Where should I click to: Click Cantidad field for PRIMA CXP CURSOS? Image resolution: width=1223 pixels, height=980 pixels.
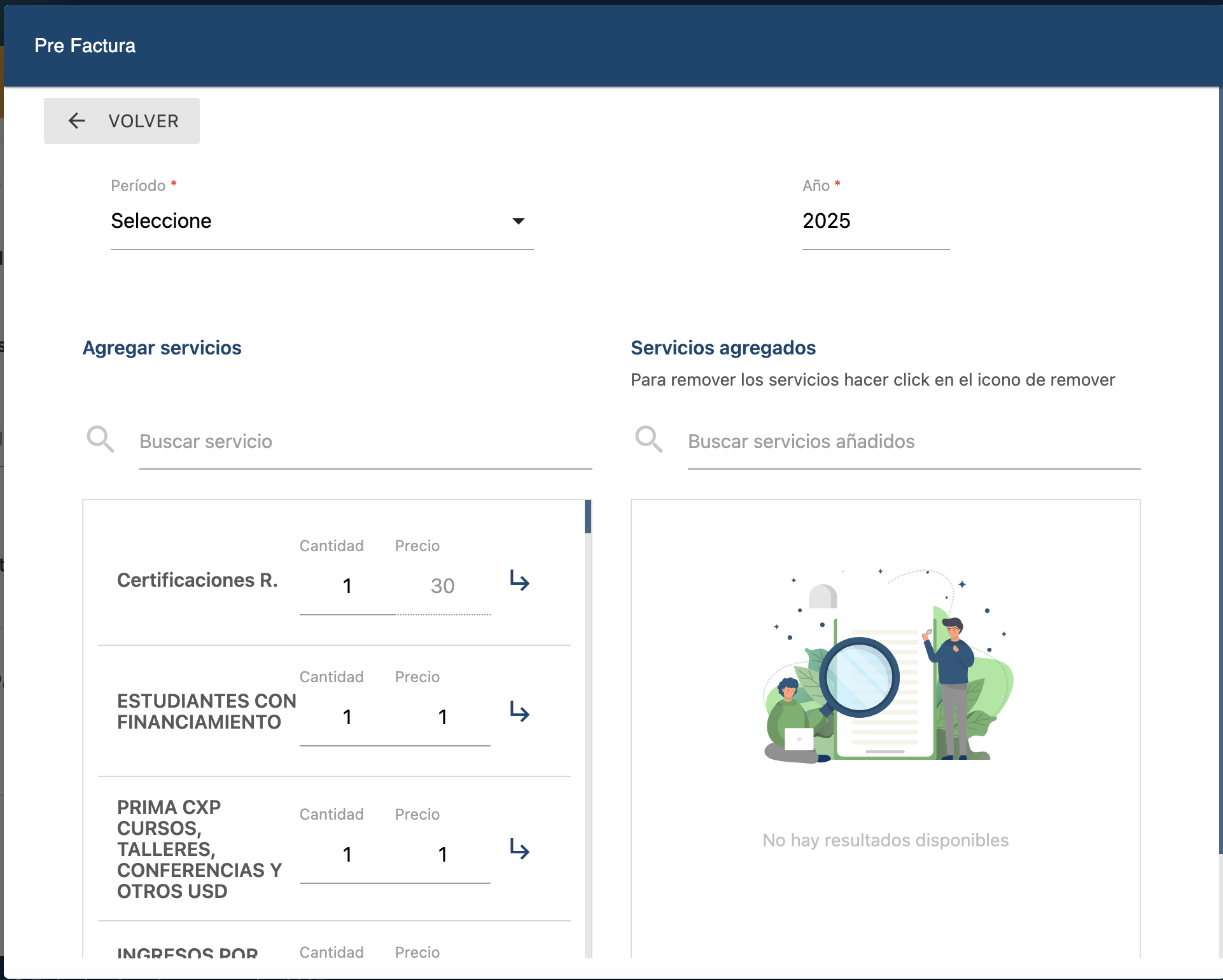pyautogui.click(x=347, y=855)
